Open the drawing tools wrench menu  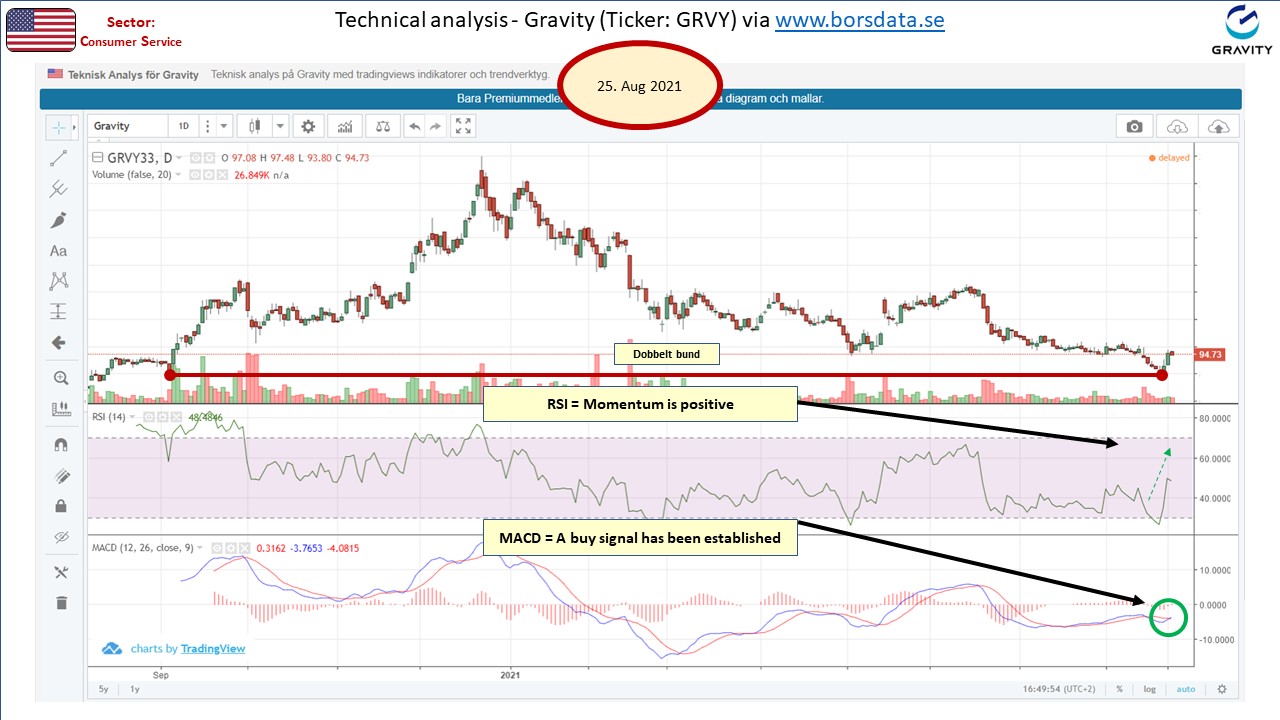pos(60,572)
